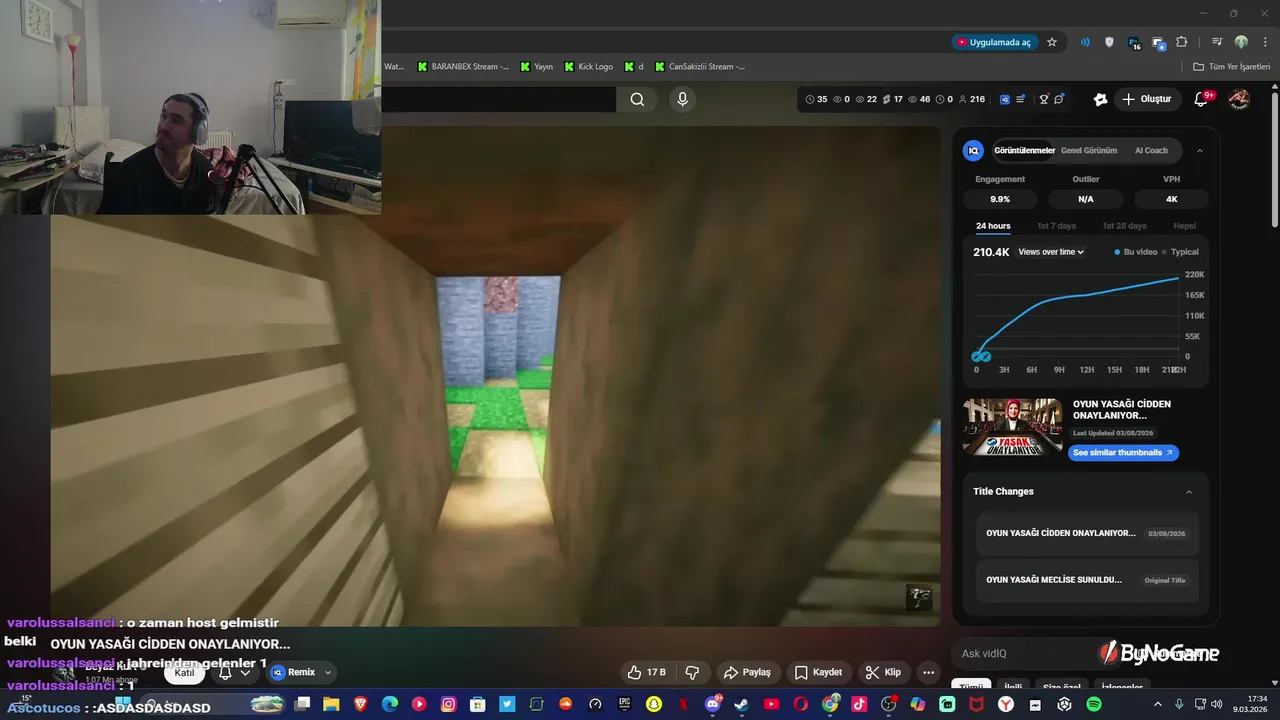The height and width of the screenshot is (720, 1280).
Task: Open the YouTube account avatar menu
Action: pyautogui.click(x=1239, y=99)
